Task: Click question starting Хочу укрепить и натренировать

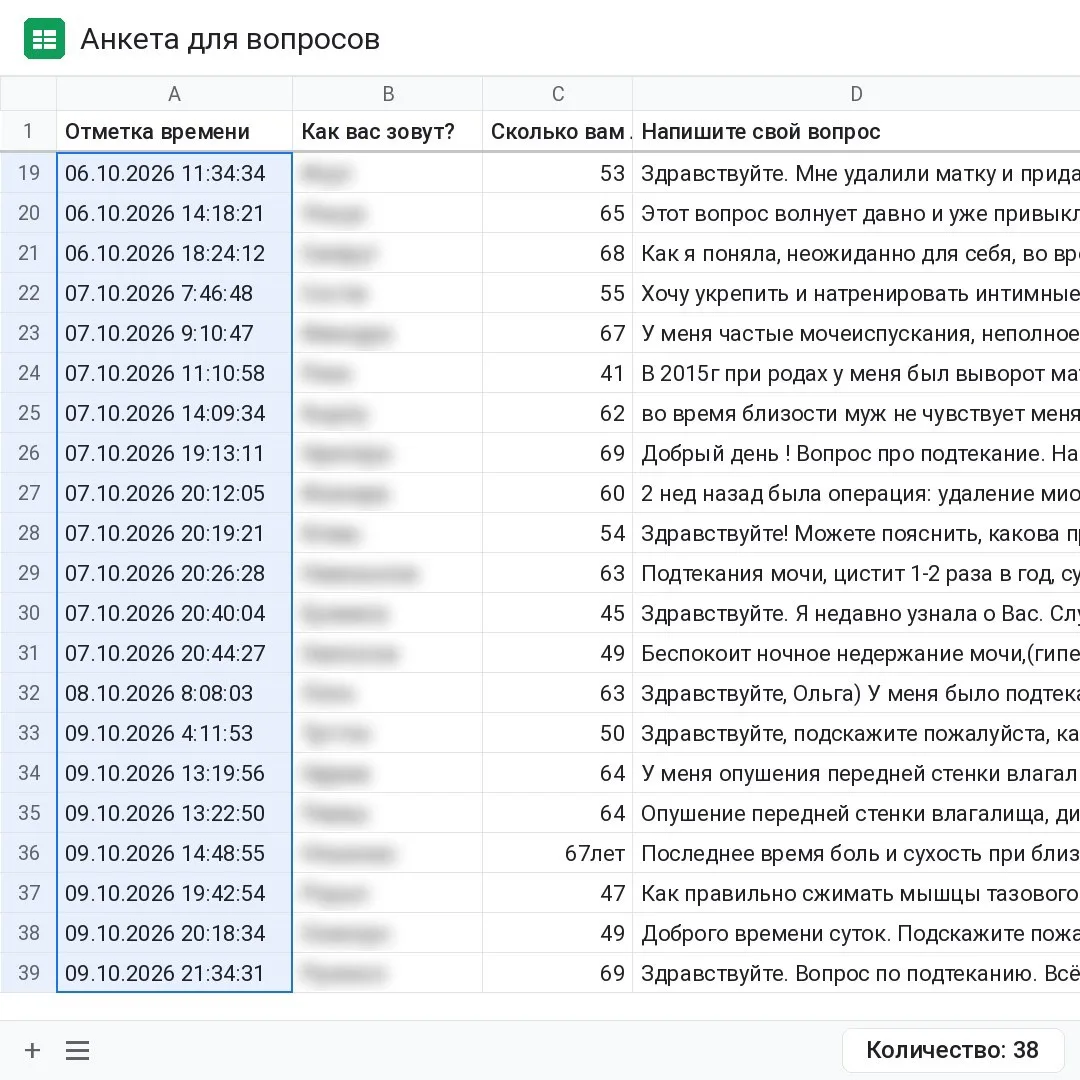Action: (x=856, y=293)
